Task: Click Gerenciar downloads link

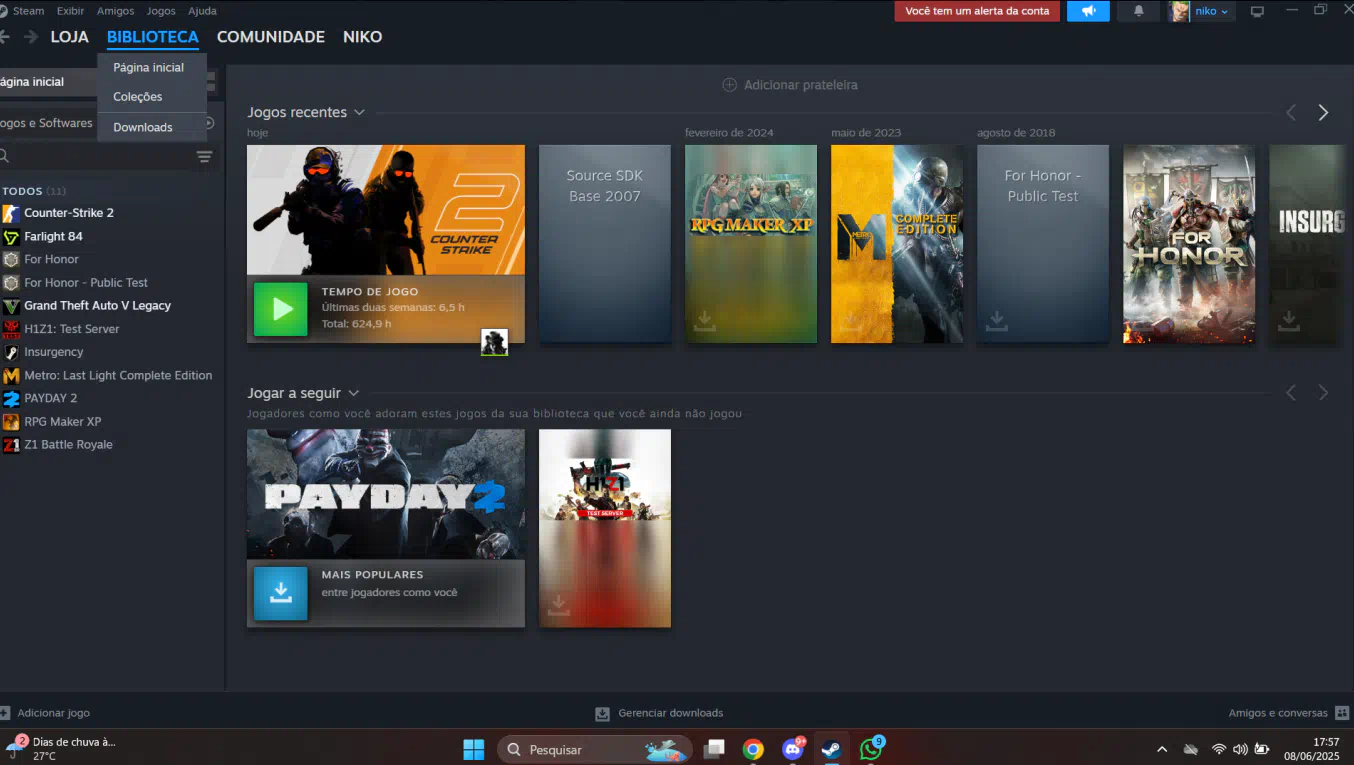Action: (670, 713)
